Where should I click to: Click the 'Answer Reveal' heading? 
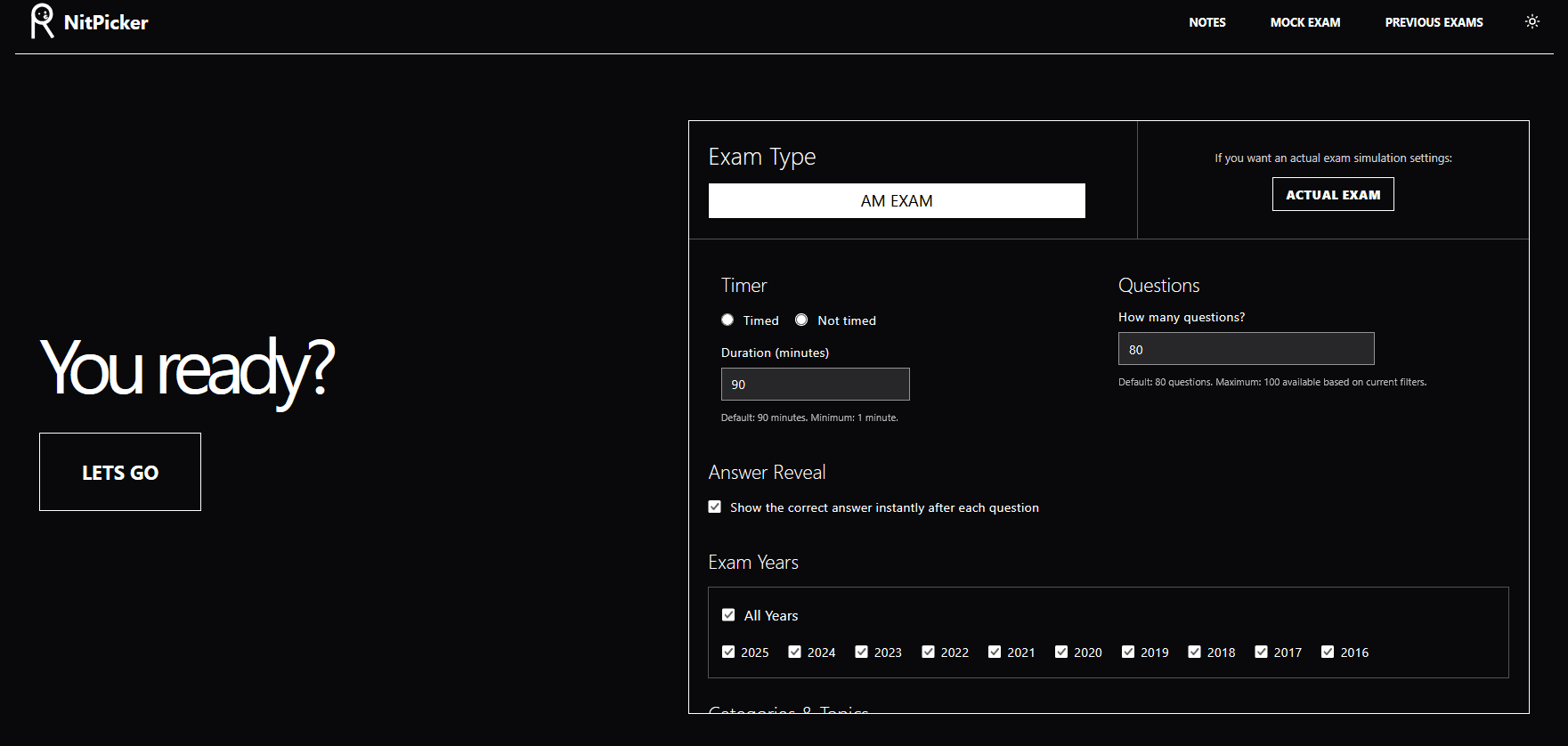tap(767, 473)
